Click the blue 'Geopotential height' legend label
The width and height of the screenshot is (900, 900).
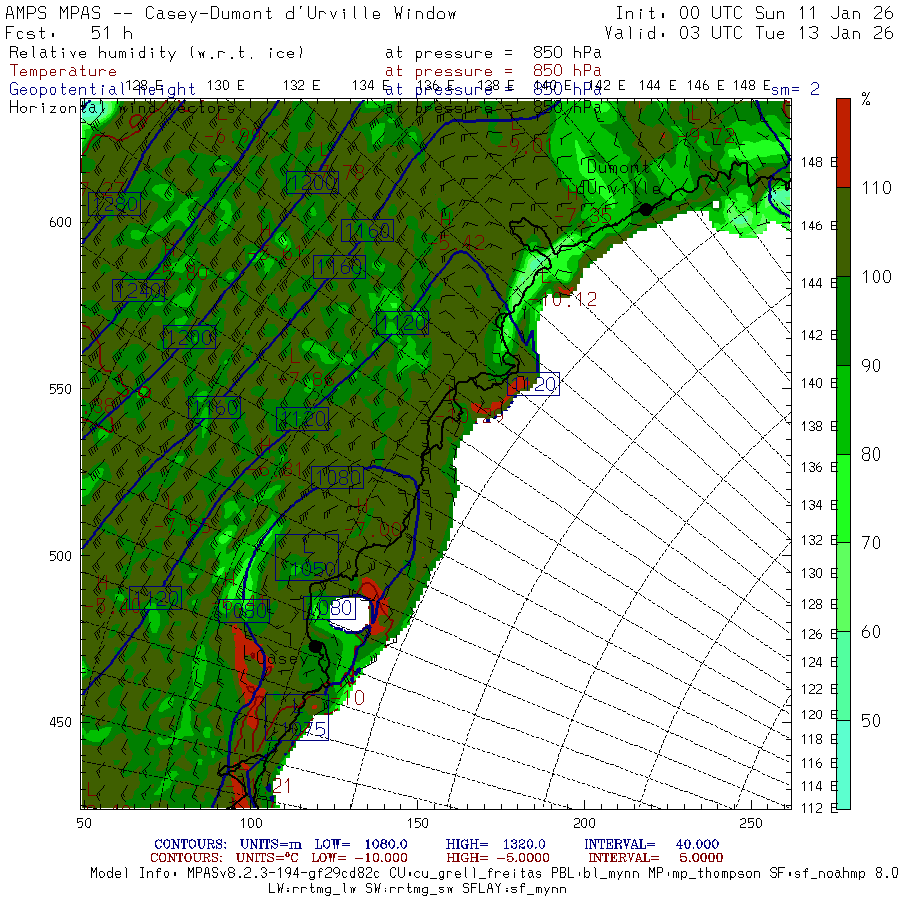tap(102, 89)
